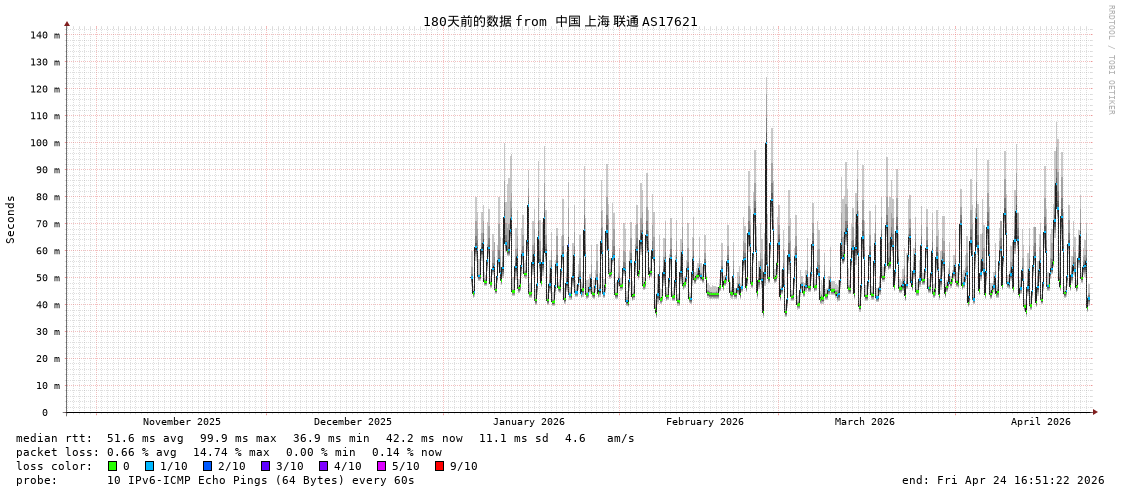Click the April 2026 x-axis label
The height and width of the screenshot is (494, 1121).
coord(1040,422)
